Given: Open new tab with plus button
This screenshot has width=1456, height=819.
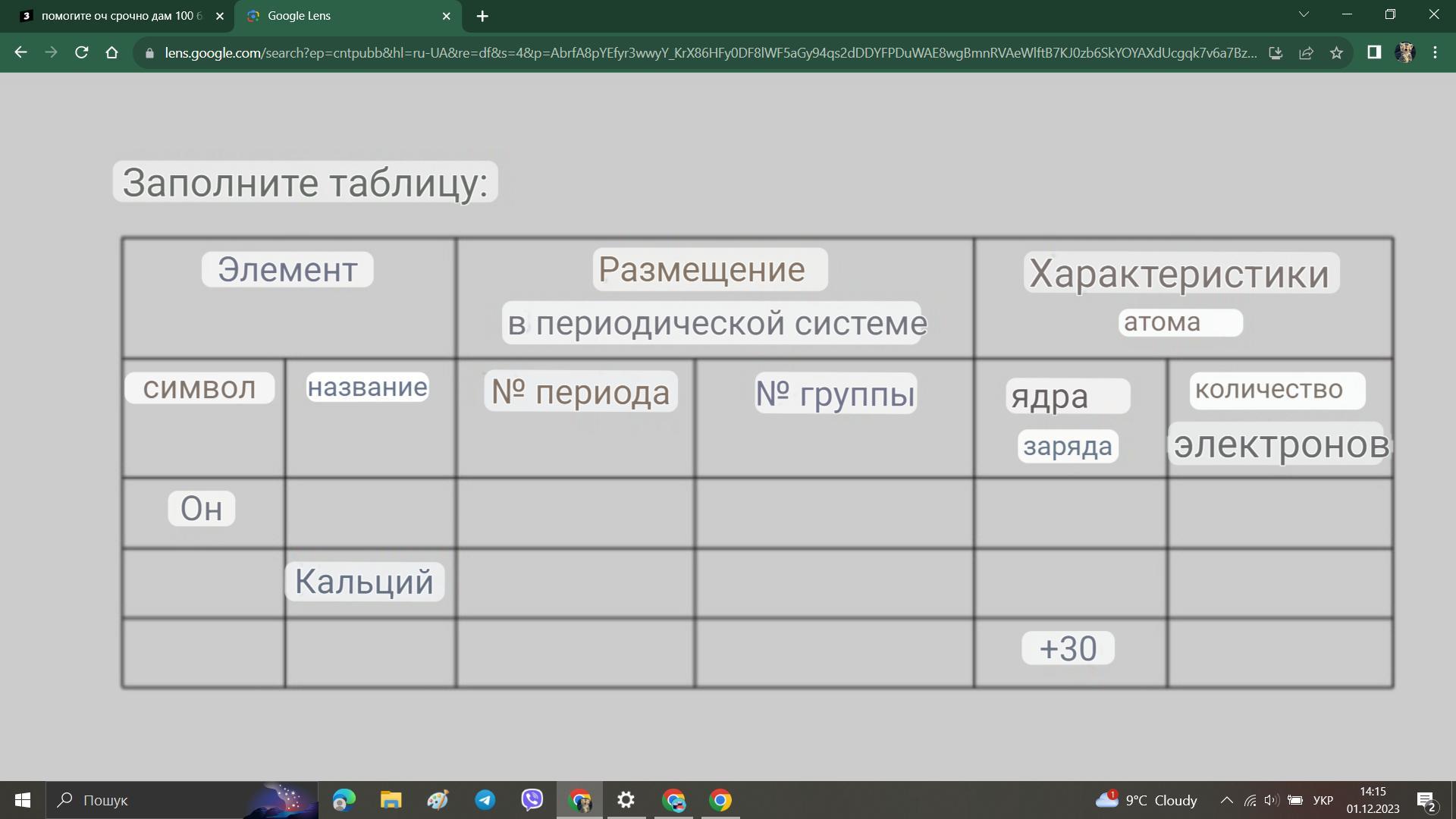Looking at the screenshot, I should click(x=482, y=16).
